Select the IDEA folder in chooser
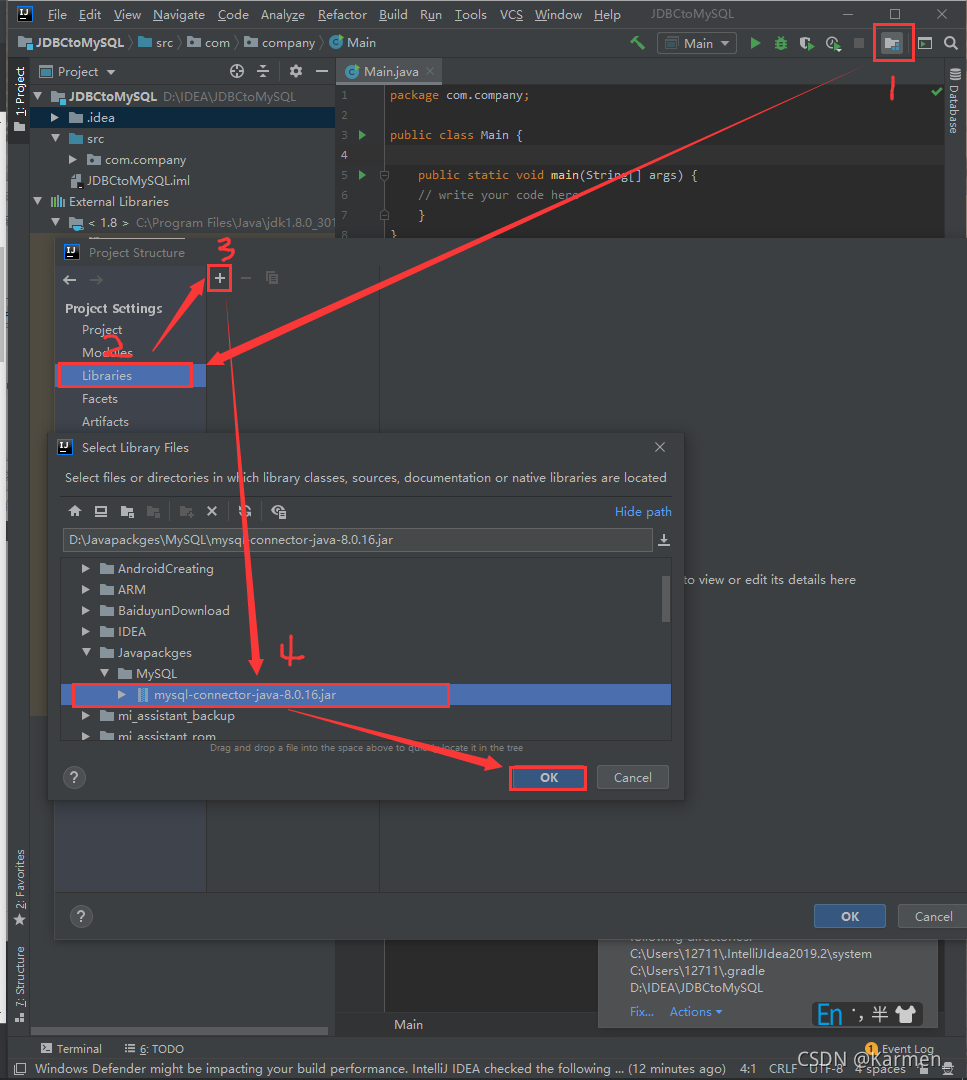Screen dimensions: 967x1080 click(x=132, y=632)
